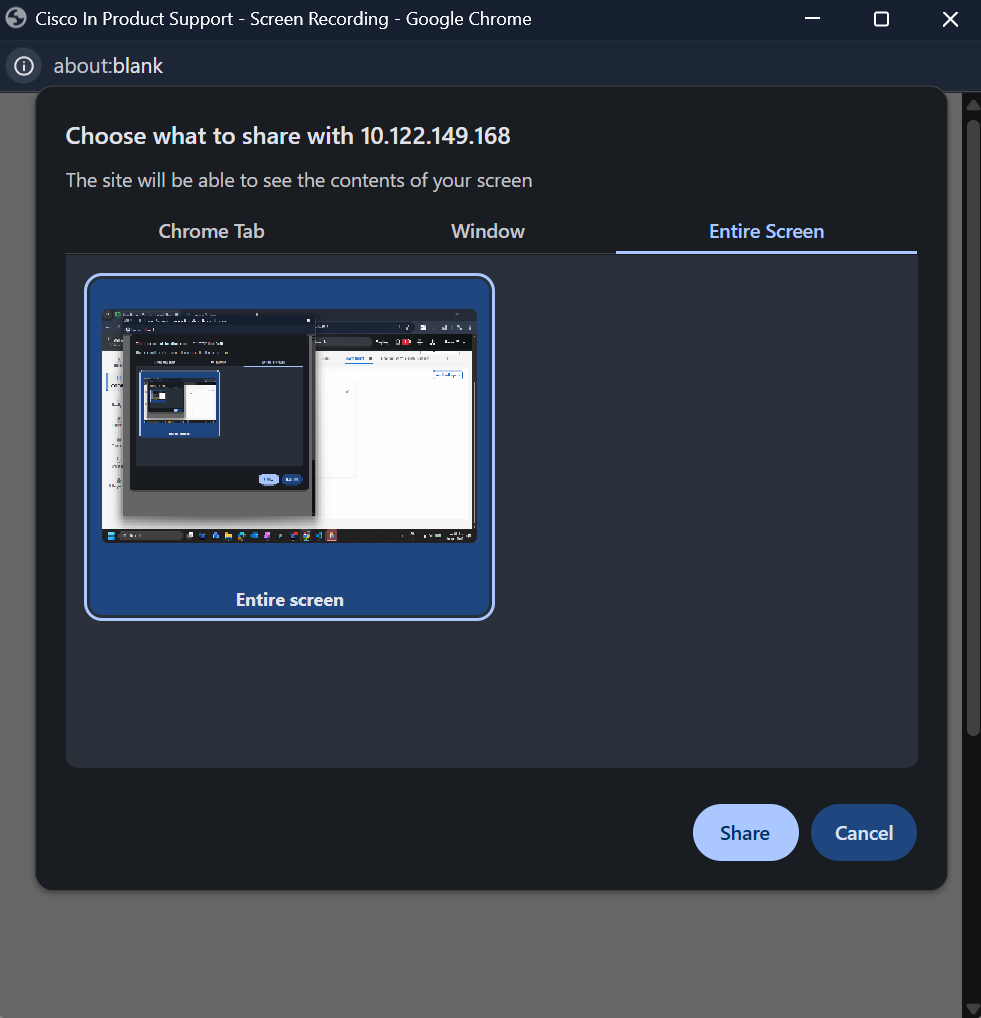Close the Cisco screen recording window
981x1018 pixels.
click(950, 19)
